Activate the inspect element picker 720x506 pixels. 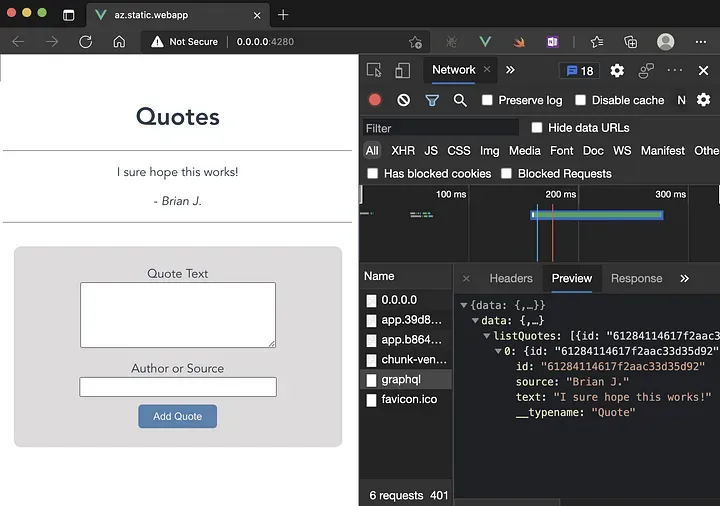[374, 70]
